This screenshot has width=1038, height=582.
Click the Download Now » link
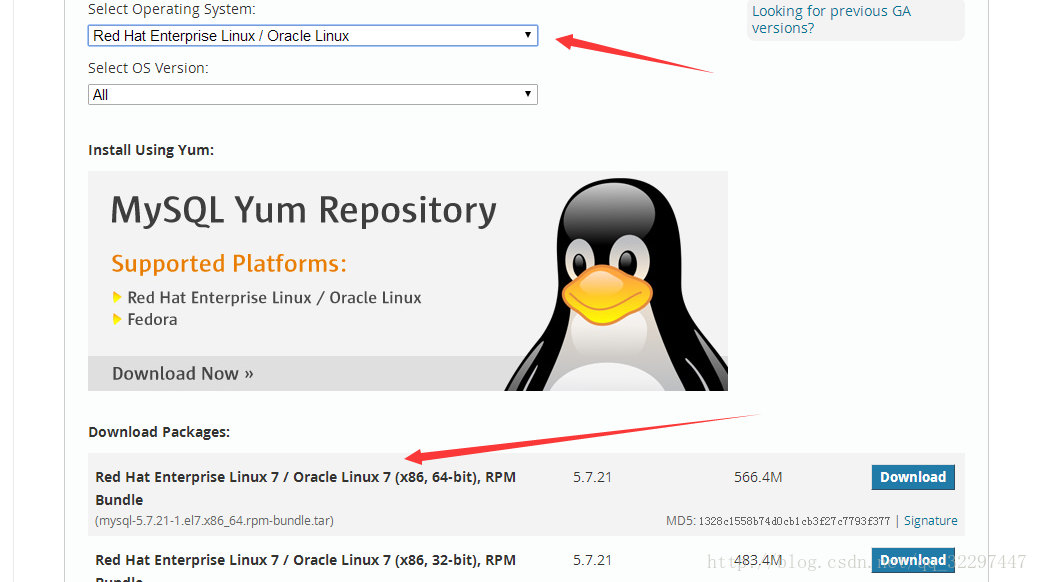[183, 373]
